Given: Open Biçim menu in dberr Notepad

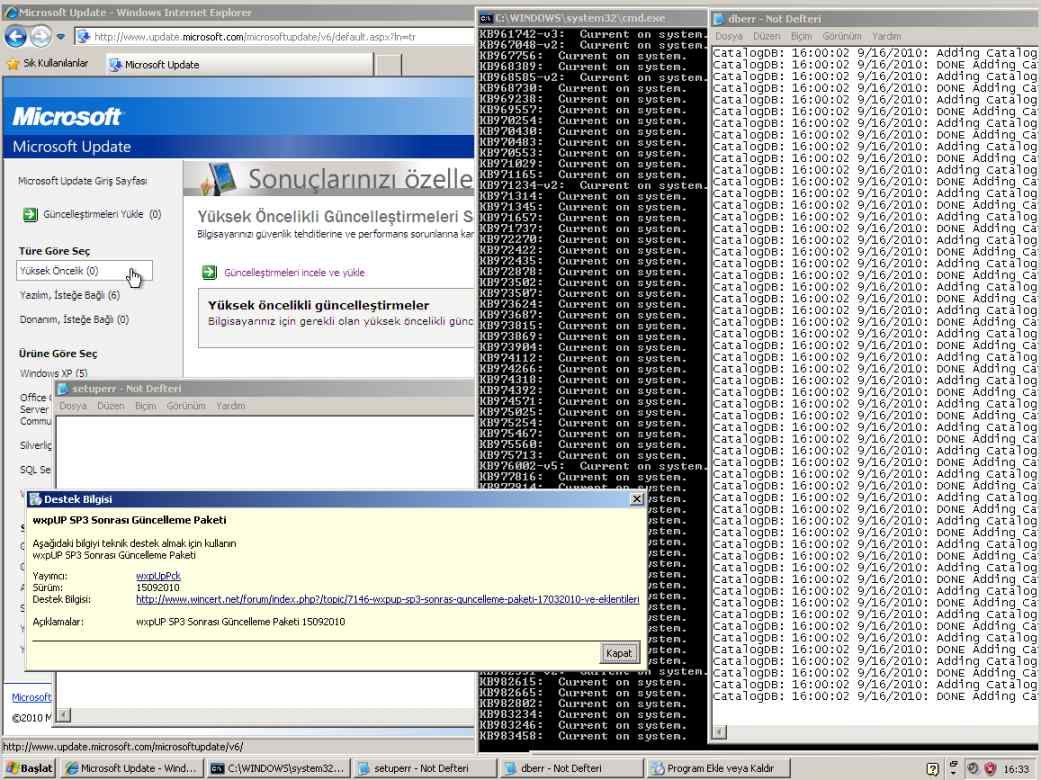Looking at the screenshot, I should (x=802, y=36).
